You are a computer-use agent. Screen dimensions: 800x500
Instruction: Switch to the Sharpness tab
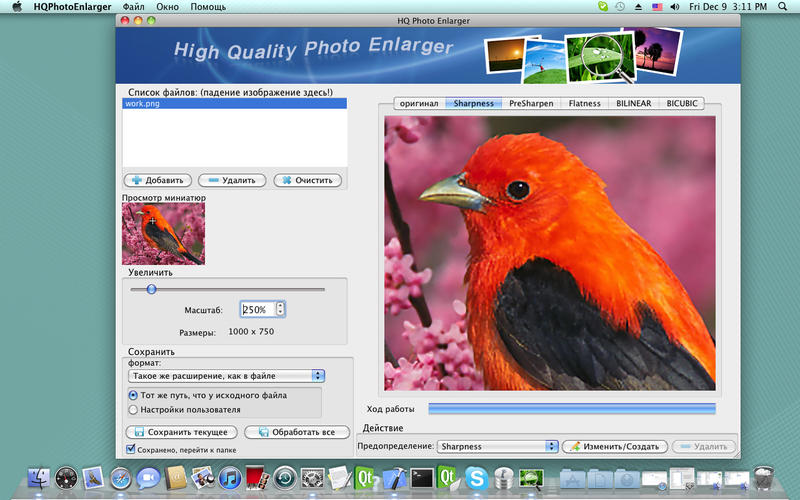click(x=473, y=103)
